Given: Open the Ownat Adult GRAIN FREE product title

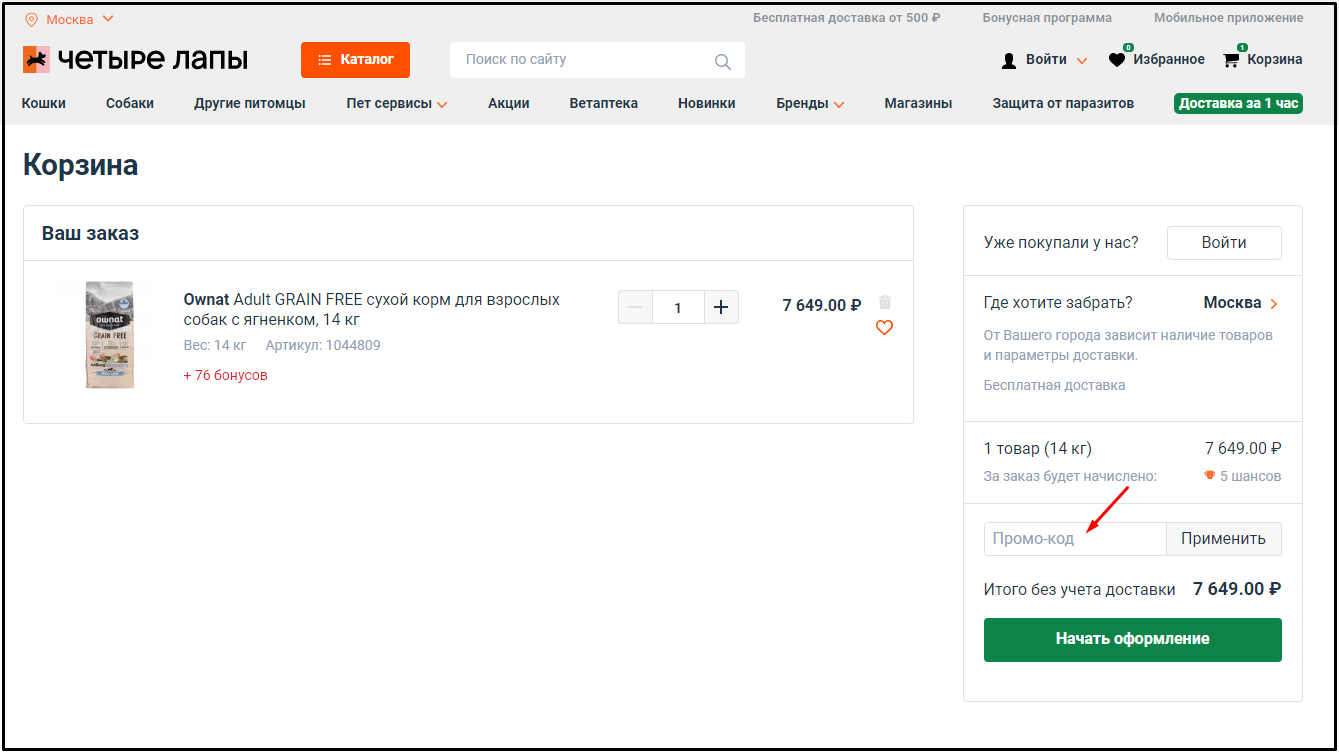Looking at the screenshot, I should coord(372,310).
